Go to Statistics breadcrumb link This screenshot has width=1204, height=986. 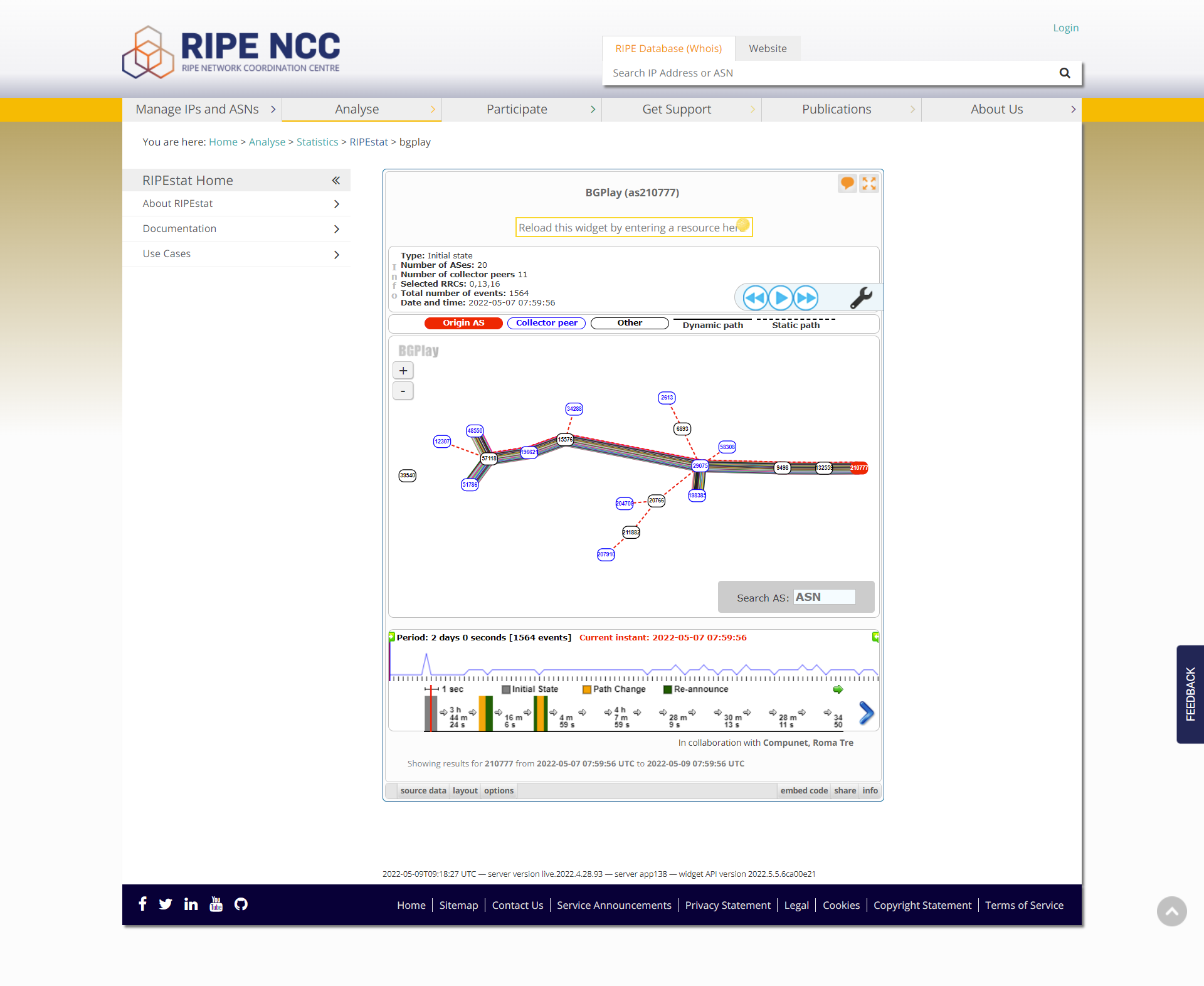coord(317,142)
